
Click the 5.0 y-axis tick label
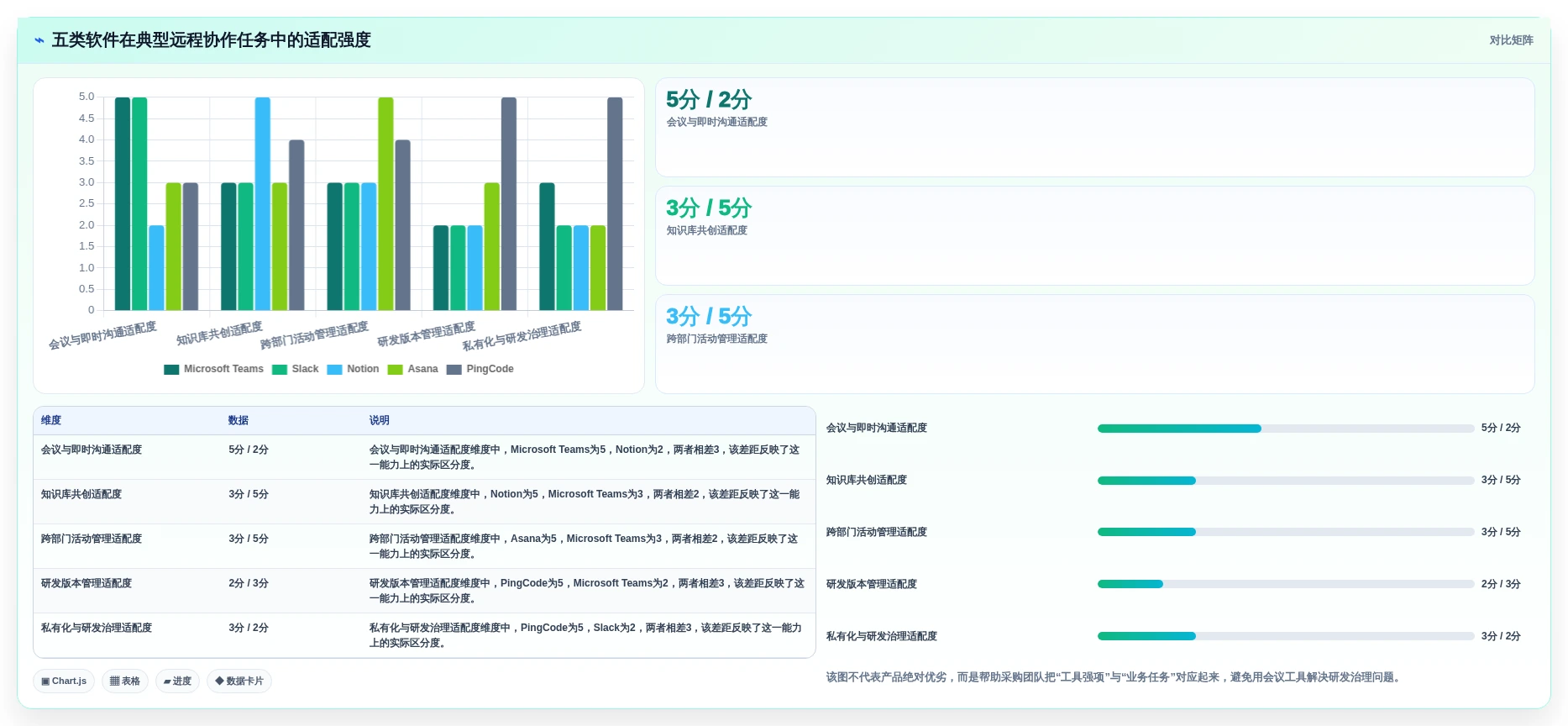(x=87, y=97)
